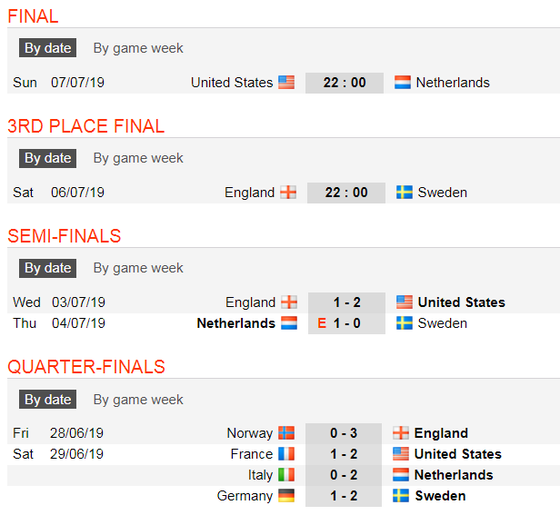The height and width of the screenshot is (525, 560).
Task: Open the Final 22:00 match time
Action: tap(344, 83)
